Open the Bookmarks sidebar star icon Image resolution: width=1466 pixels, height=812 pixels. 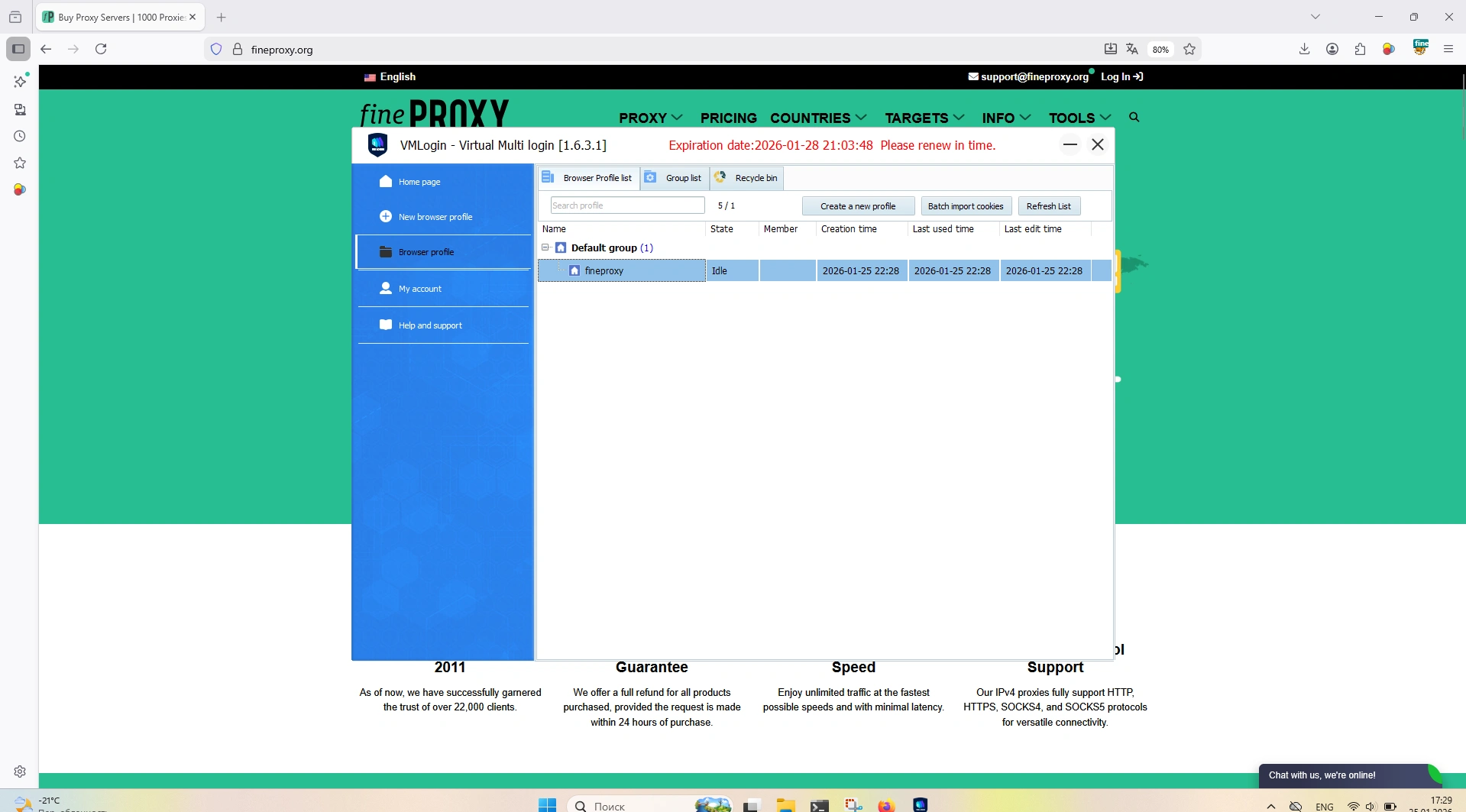(x=20, y=163)
